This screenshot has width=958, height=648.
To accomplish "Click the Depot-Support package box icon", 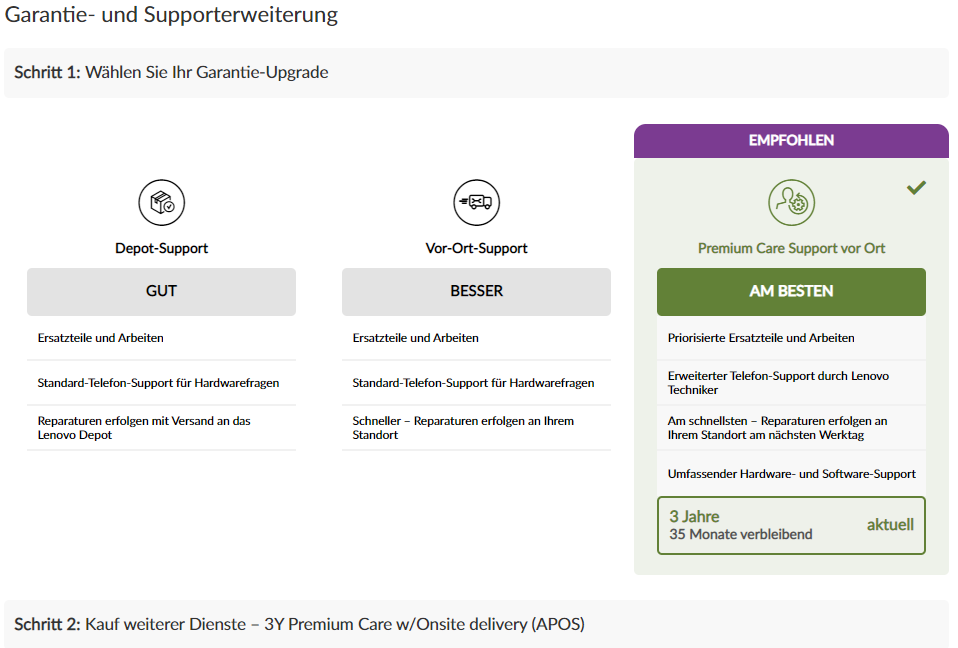I will pos(161,203).
